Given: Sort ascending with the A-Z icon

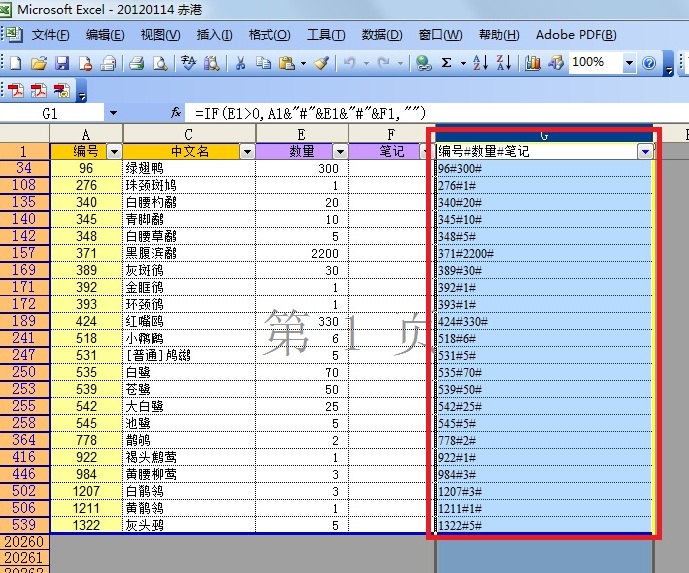Looking at the screenshot, I should 479,63.
